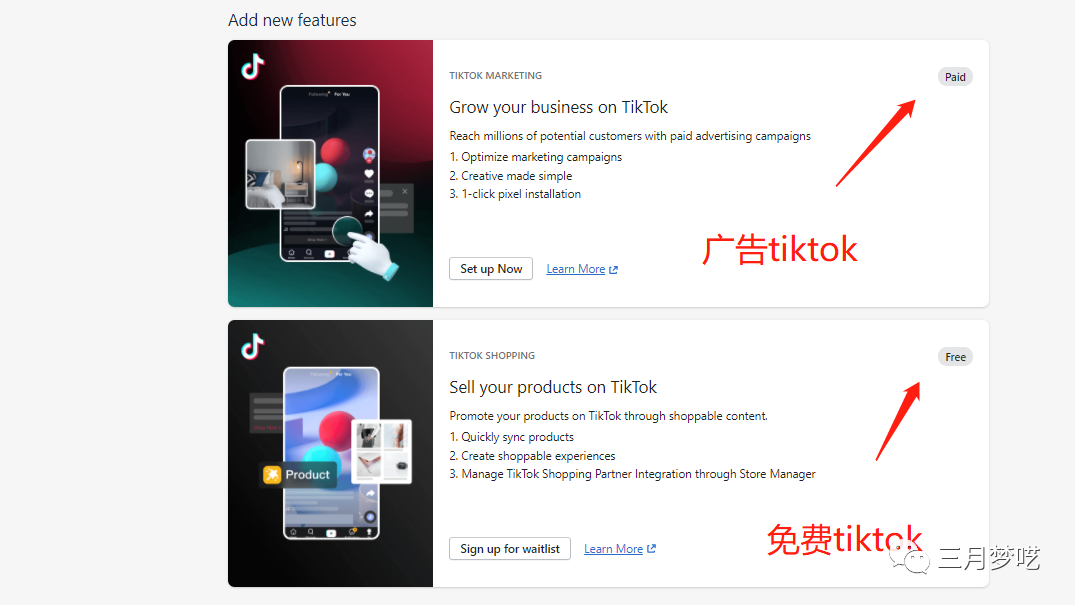Click the Paid badge on marketing card
Screen dimensions: 1075x605
coord(955,77)
